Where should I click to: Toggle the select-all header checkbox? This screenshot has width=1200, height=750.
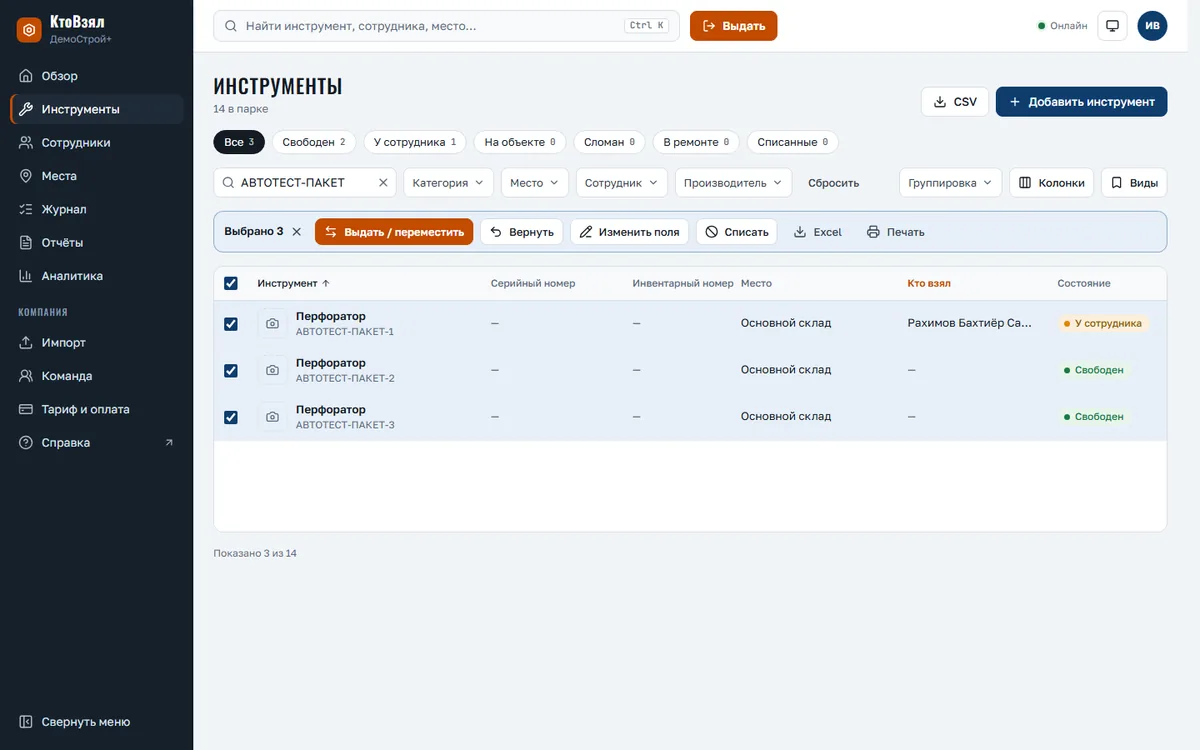click(231, 283)
